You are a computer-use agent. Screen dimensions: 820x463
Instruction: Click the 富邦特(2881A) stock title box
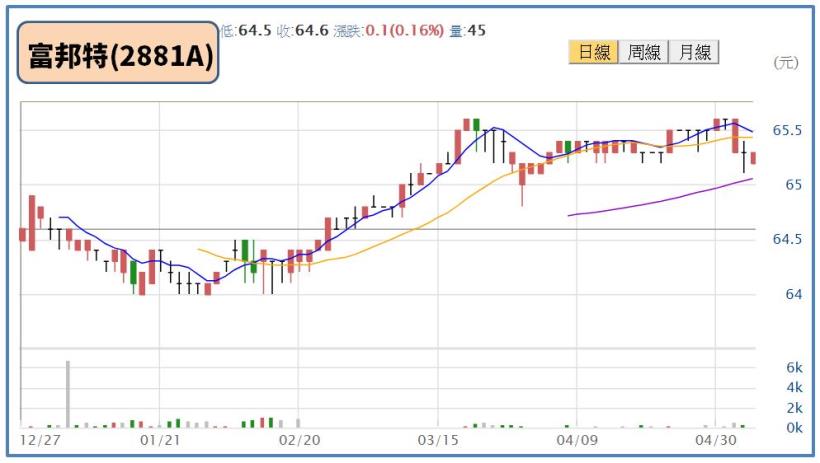[118, 53]
